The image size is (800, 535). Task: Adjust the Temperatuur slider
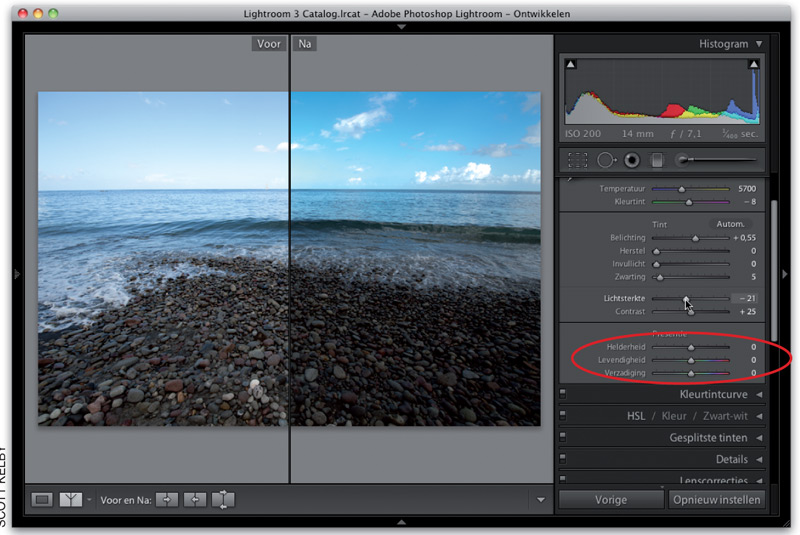pyautogui.click(x=682, y=189)
